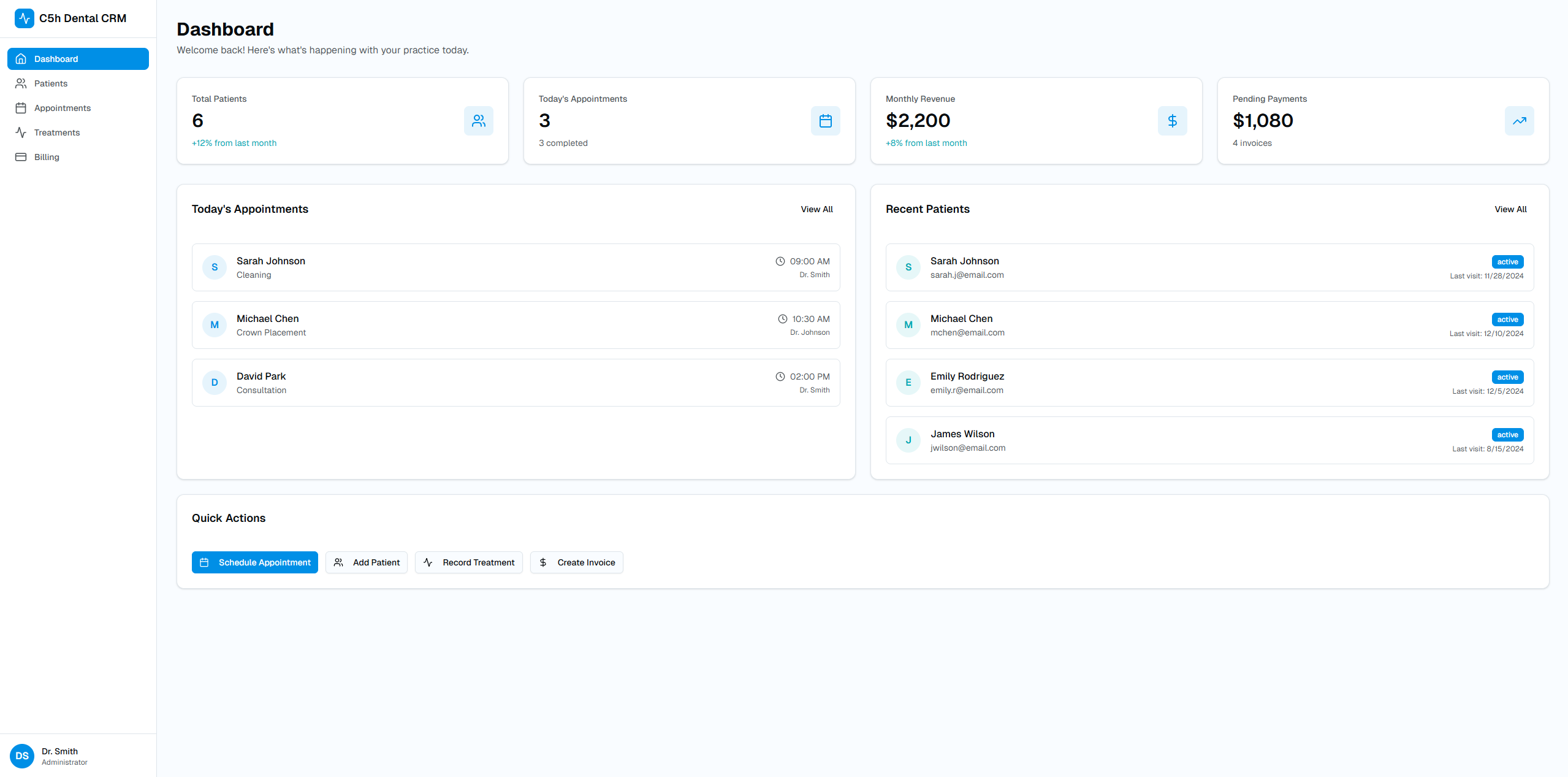The width and height of the screenshot is (1568, 777).
Task: Click the Create Invoice button
Action: pyautogui.click(x=576, y=562)
